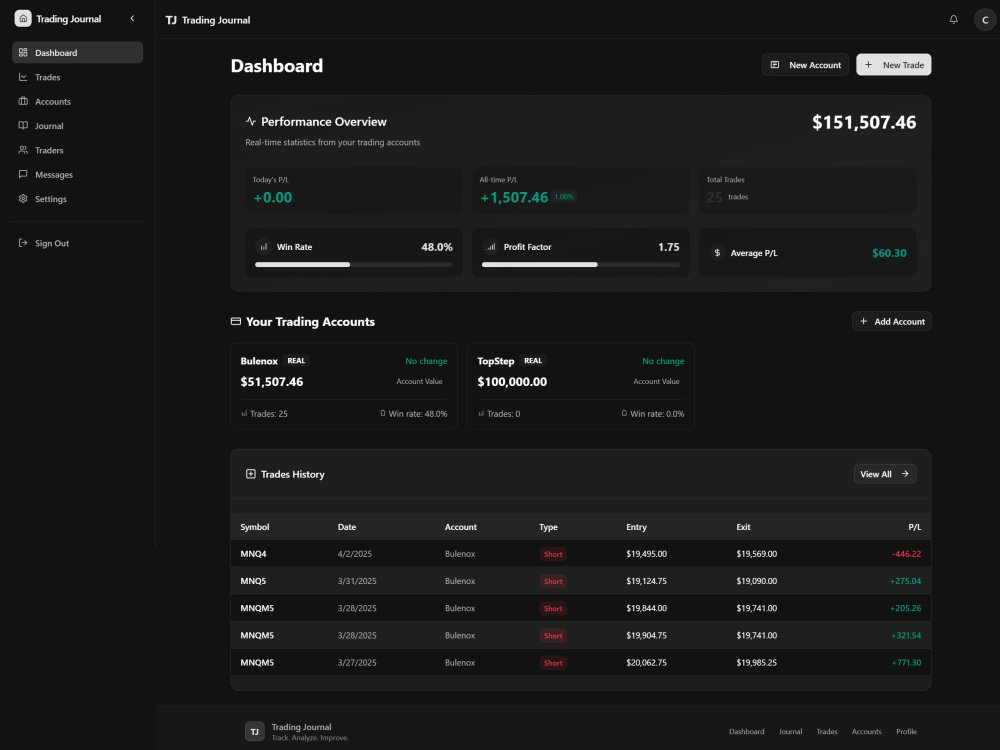Click the Sign Out arrow icon
This screenshot has width=1000, height=750.
tap(23, 242)
